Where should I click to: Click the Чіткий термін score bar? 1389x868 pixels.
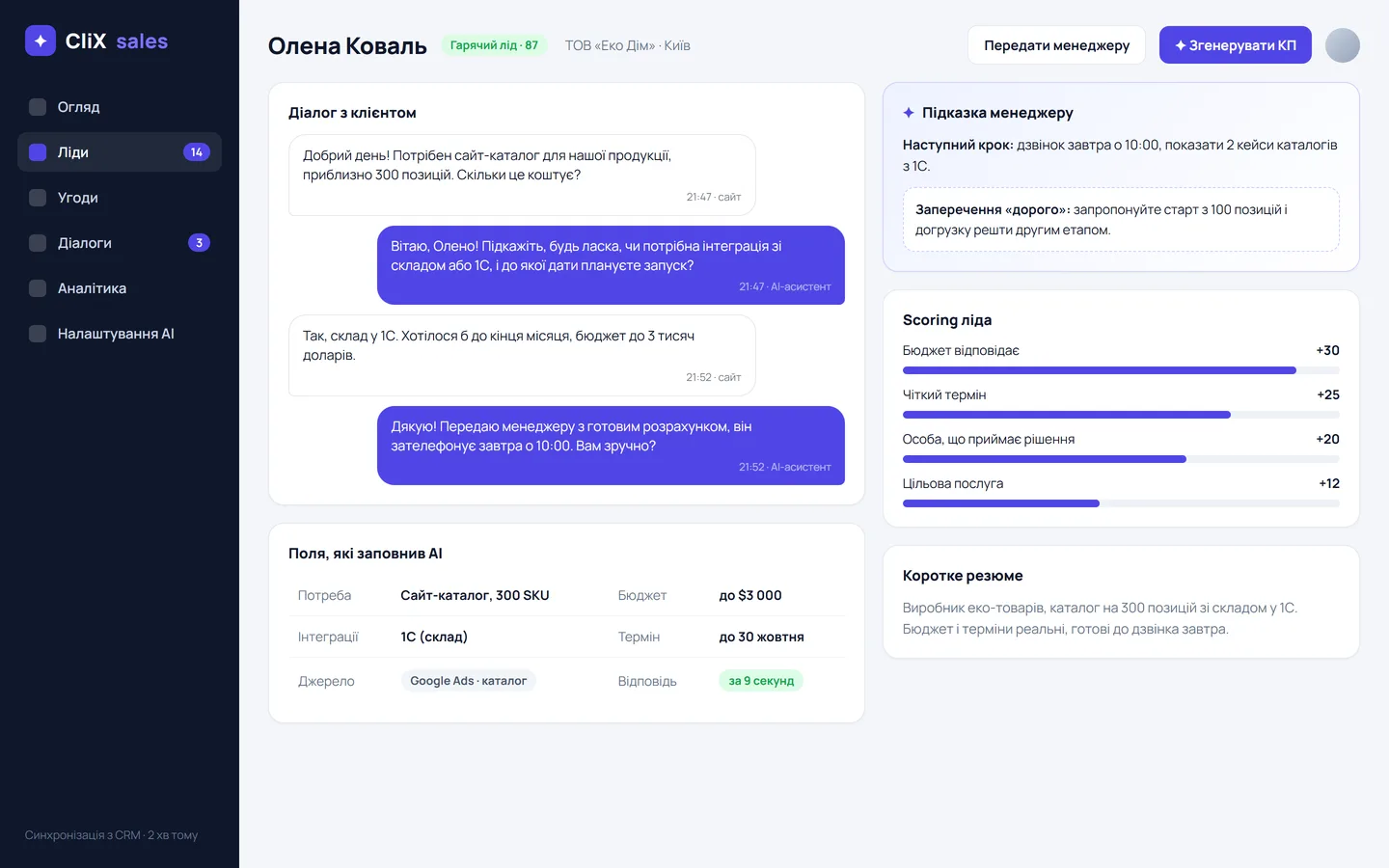[x=1121, y=415]
